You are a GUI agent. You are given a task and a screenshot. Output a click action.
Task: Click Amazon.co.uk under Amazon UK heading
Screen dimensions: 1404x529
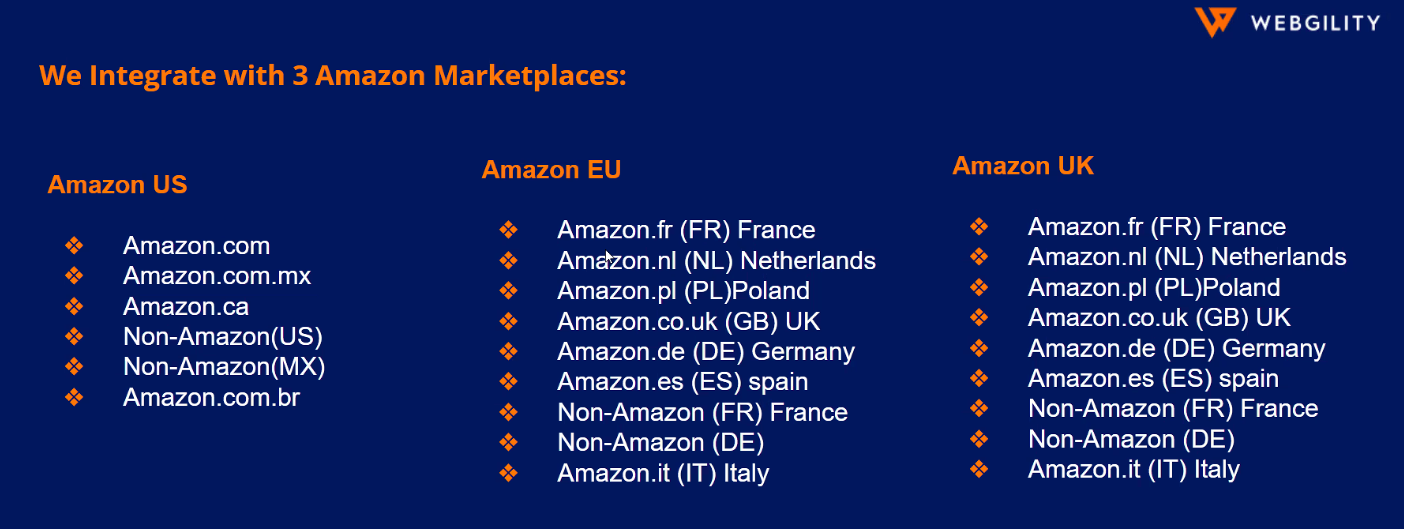(x=1159, y=318)
